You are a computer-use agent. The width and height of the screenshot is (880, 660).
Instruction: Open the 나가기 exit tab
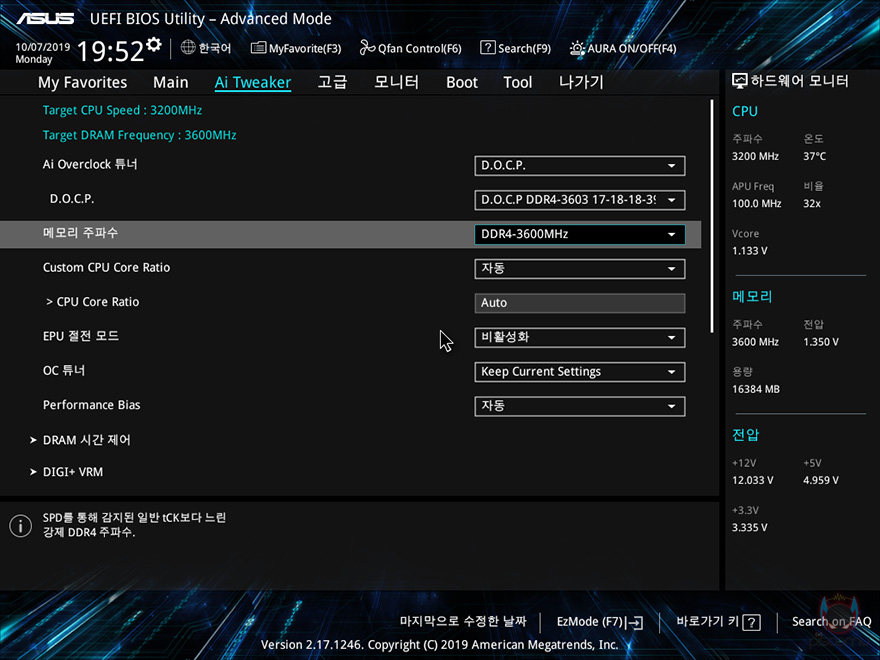(581, 82)
